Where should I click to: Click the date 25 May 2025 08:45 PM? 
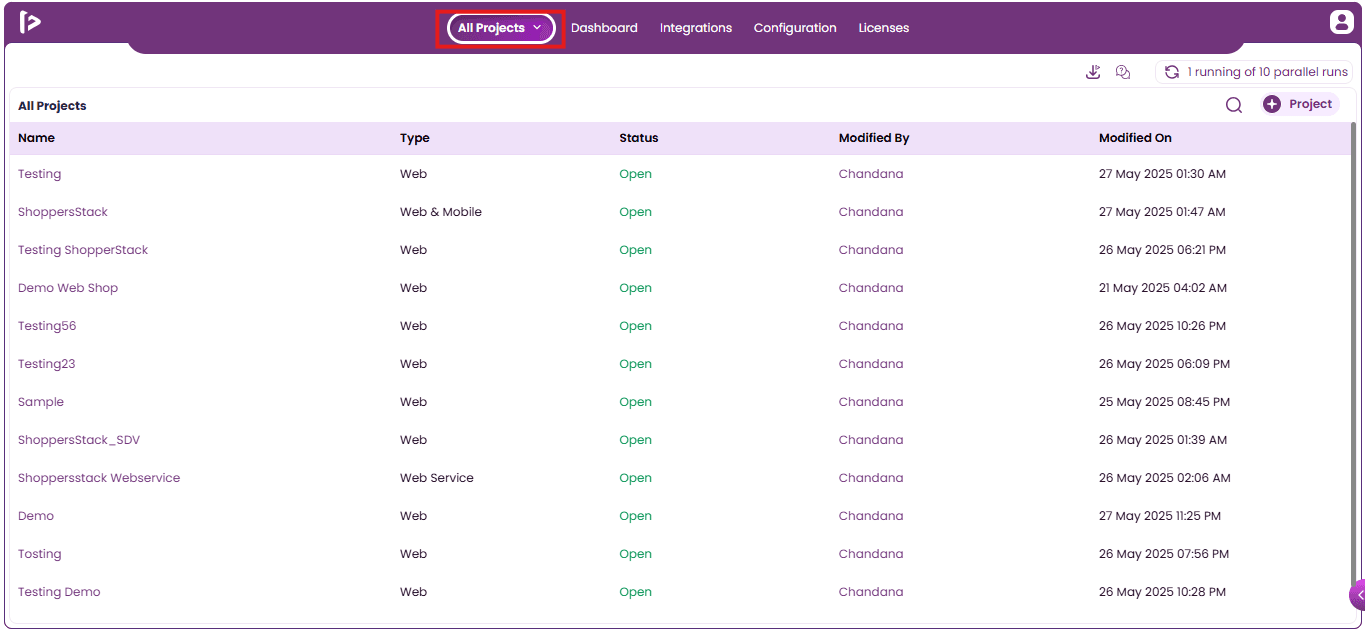point(1164,402)
